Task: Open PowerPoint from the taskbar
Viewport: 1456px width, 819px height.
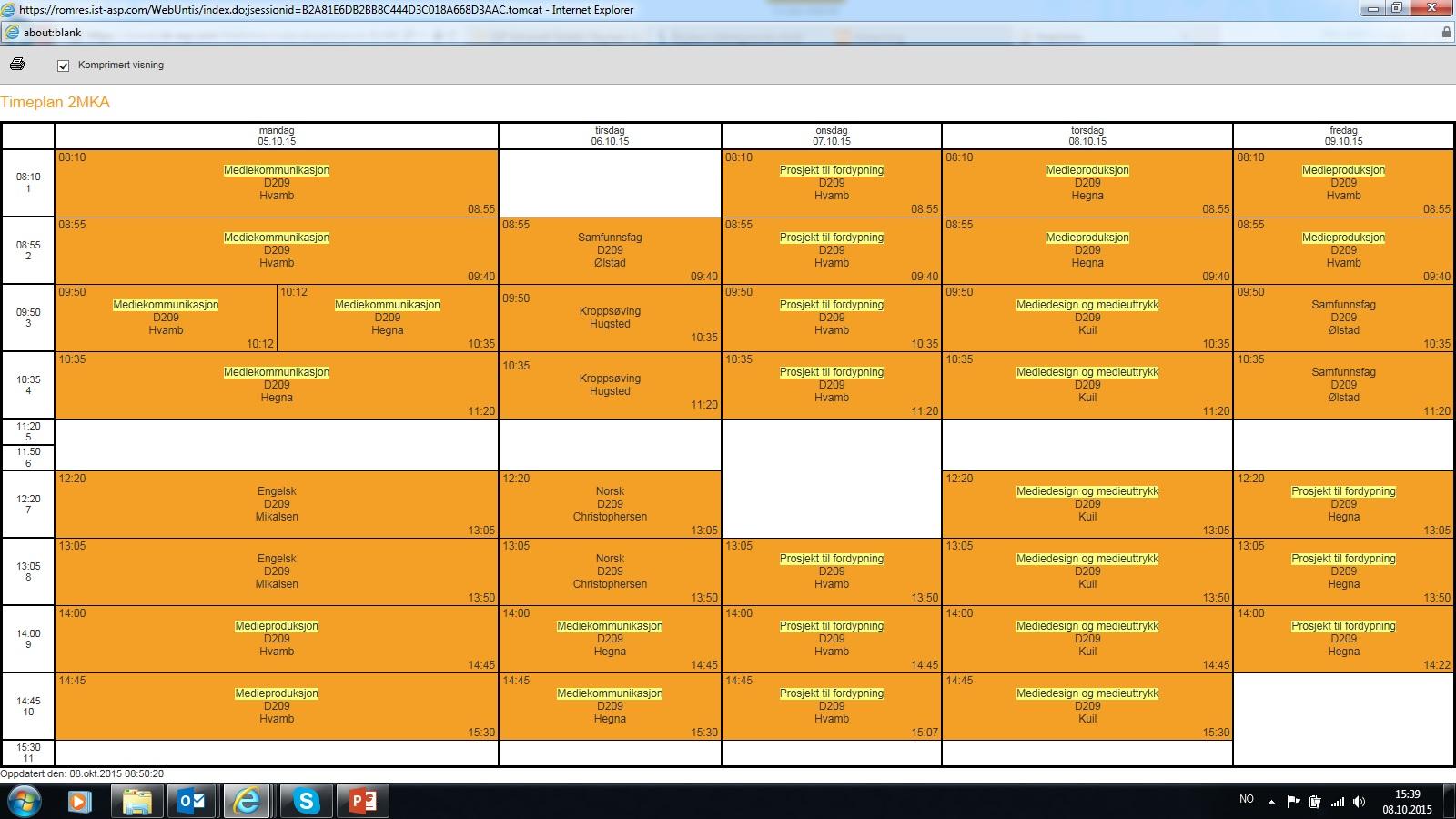Action: click(x=362, y=802)
